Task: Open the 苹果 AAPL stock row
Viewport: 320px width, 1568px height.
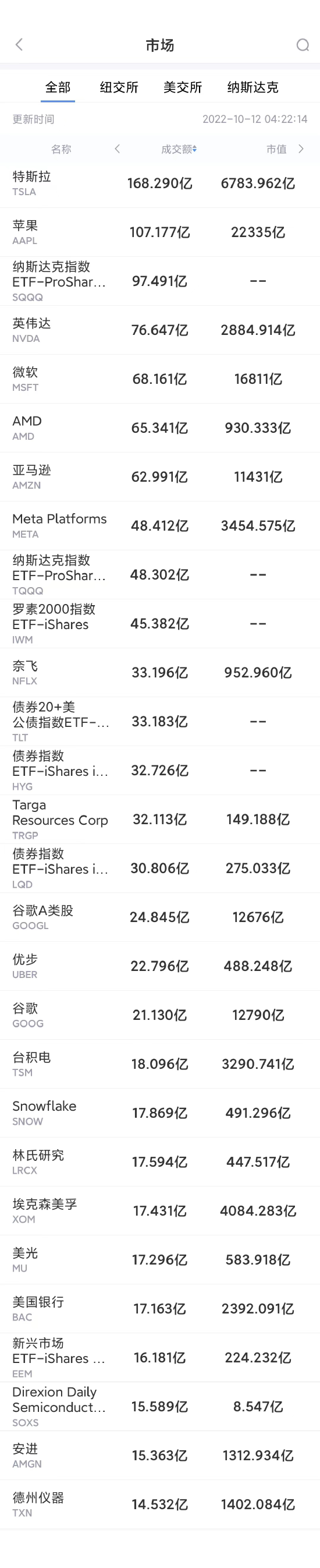Action: 160,232
